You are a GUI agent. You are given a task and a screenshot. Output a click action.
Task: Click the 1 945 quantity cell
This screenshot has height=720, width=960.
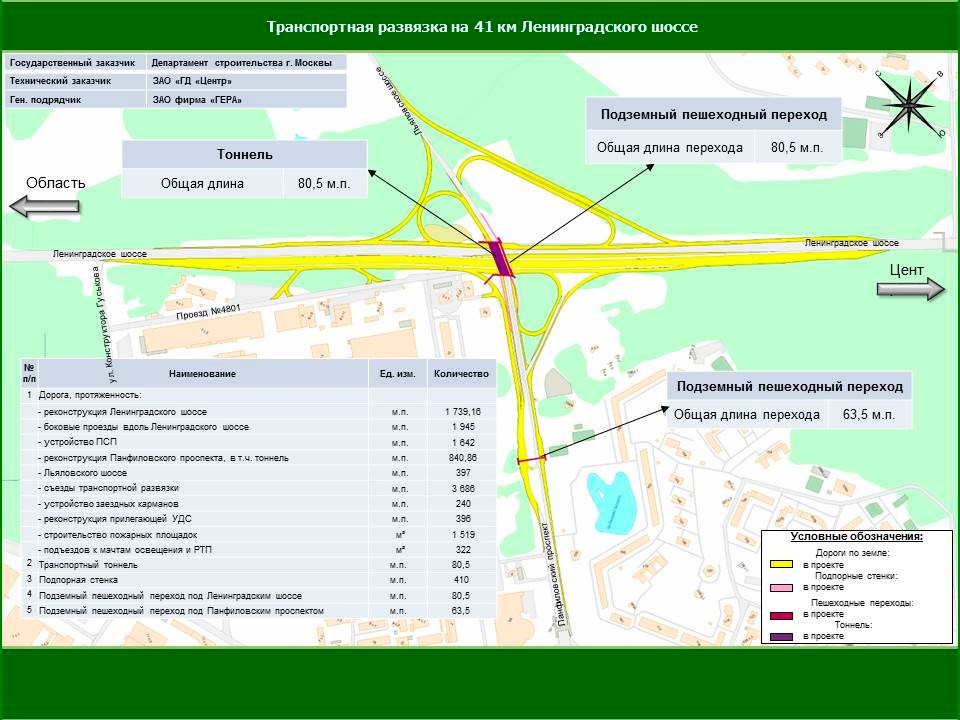click(463, 427)
